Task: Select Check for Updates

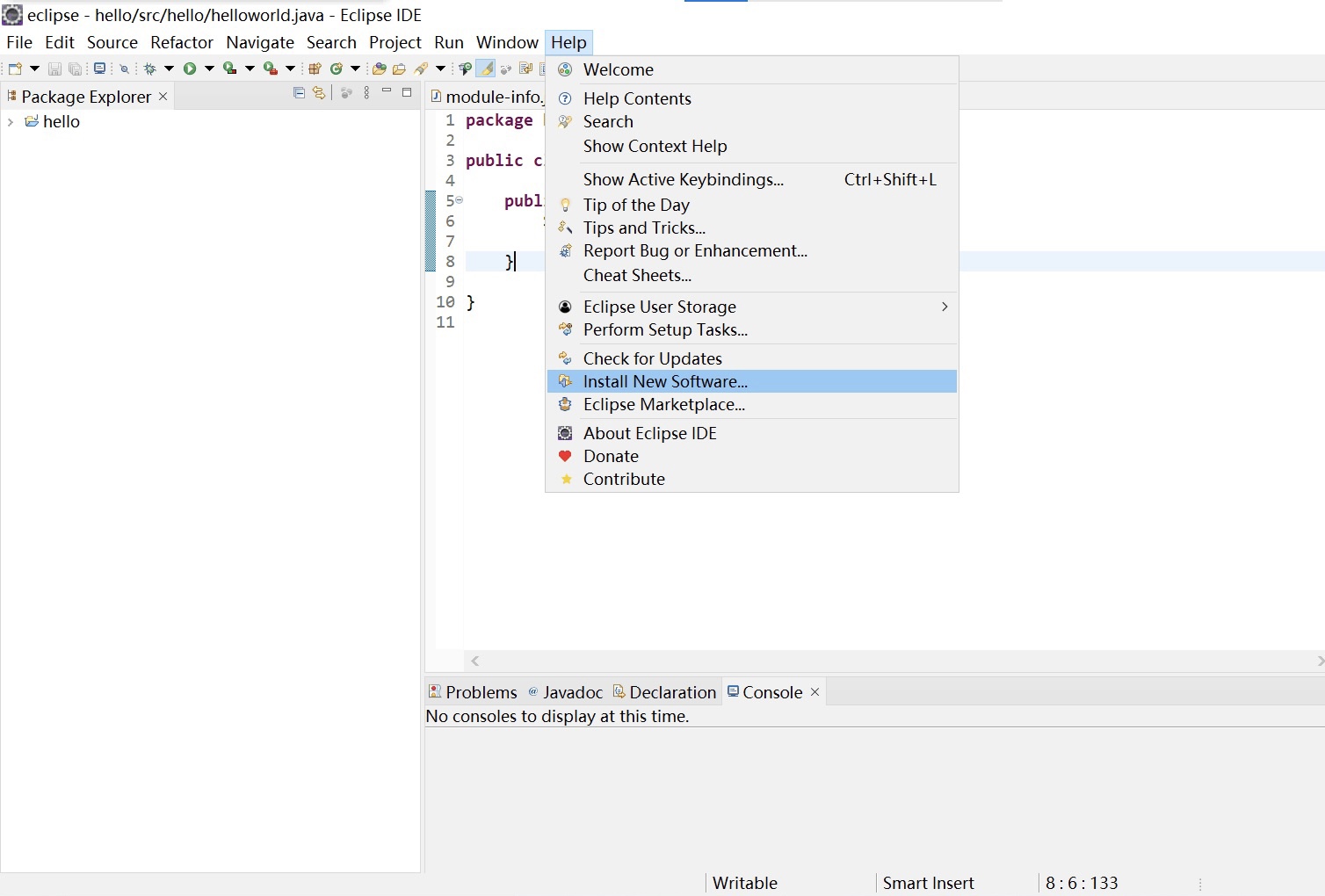Action: [x=752, y=358]
